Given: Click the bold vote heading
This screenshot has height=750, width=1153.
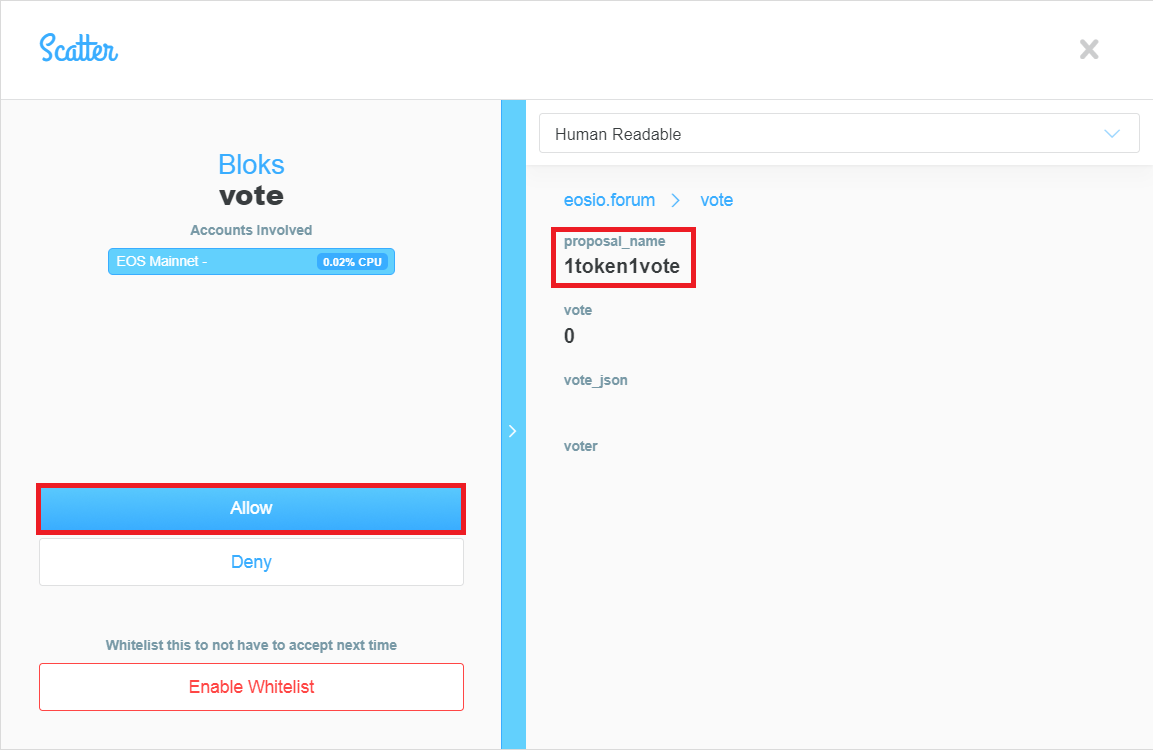Looking at the screenshot, I should coord(251,196).
